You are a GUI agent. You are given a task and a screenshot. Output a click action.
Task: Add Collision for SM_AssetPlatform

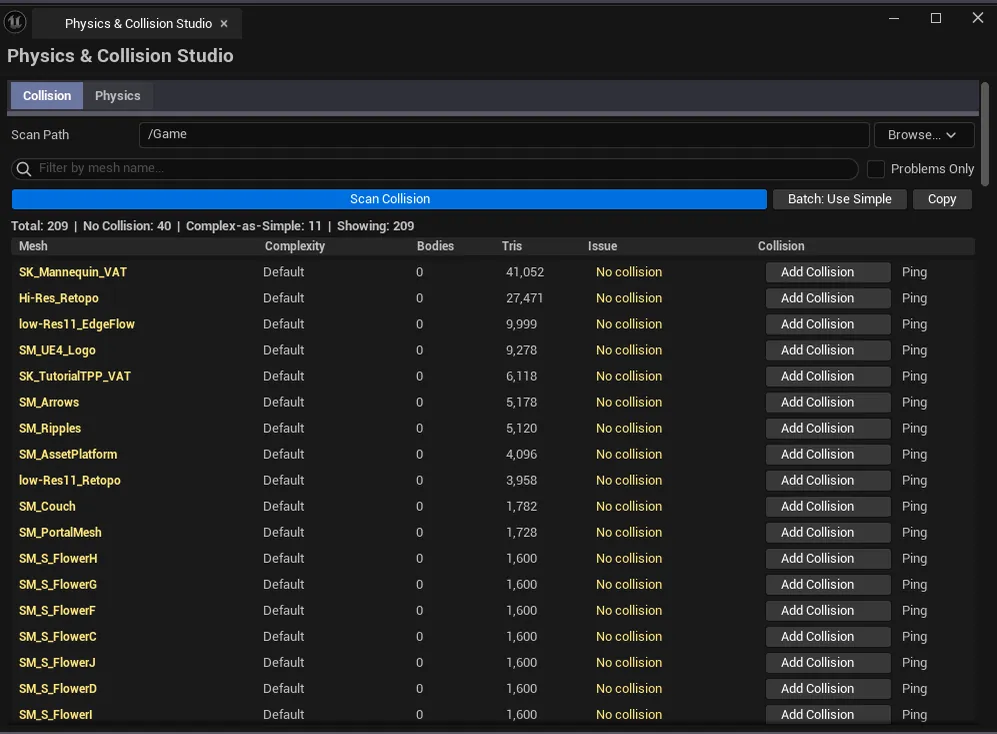click(x=828, y=455)
